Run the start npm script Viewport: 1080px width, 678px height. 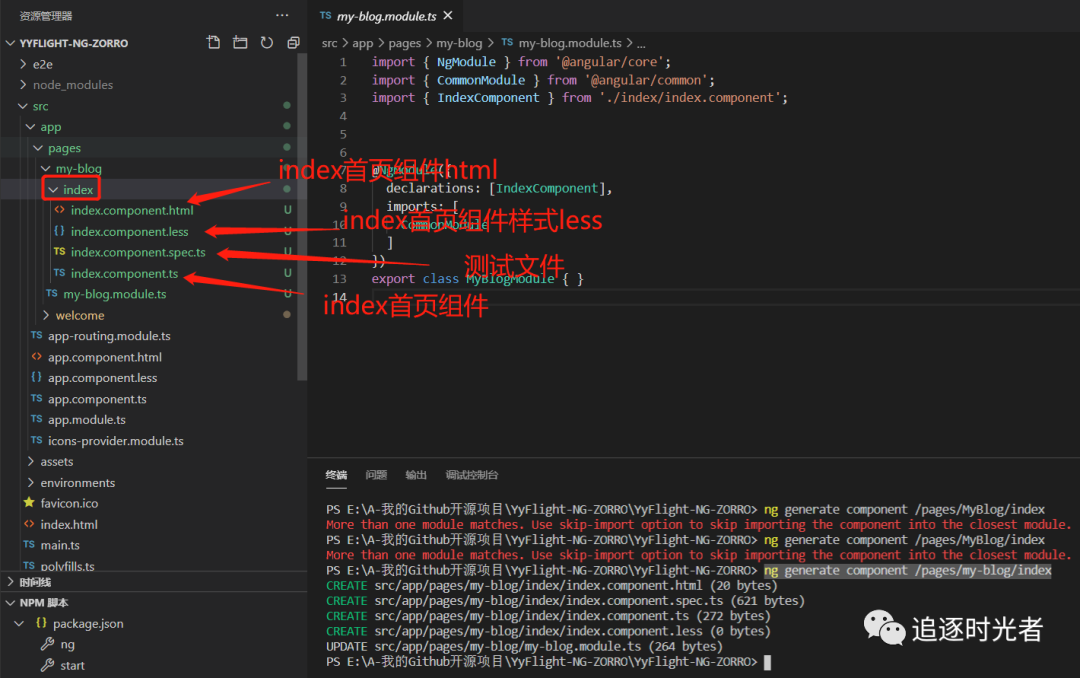(72, 665)
